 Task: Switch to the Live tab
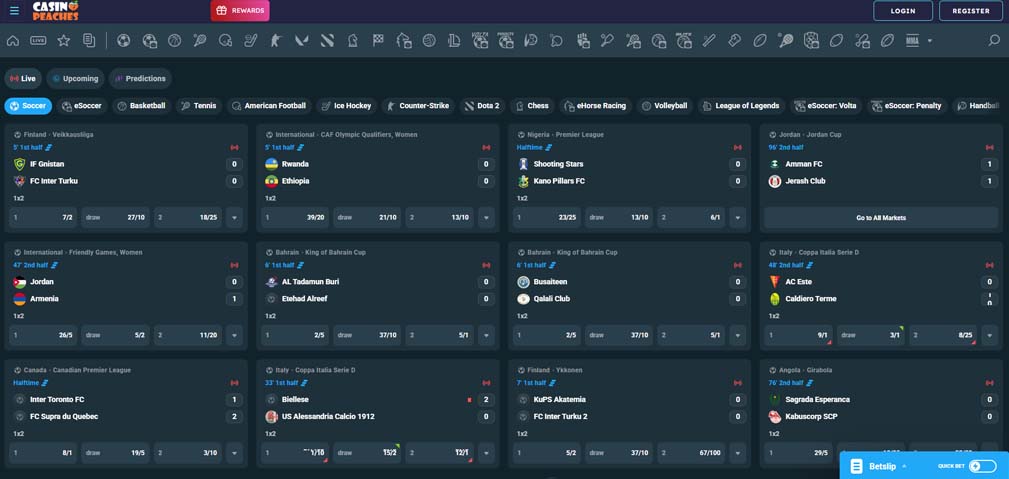23,79
